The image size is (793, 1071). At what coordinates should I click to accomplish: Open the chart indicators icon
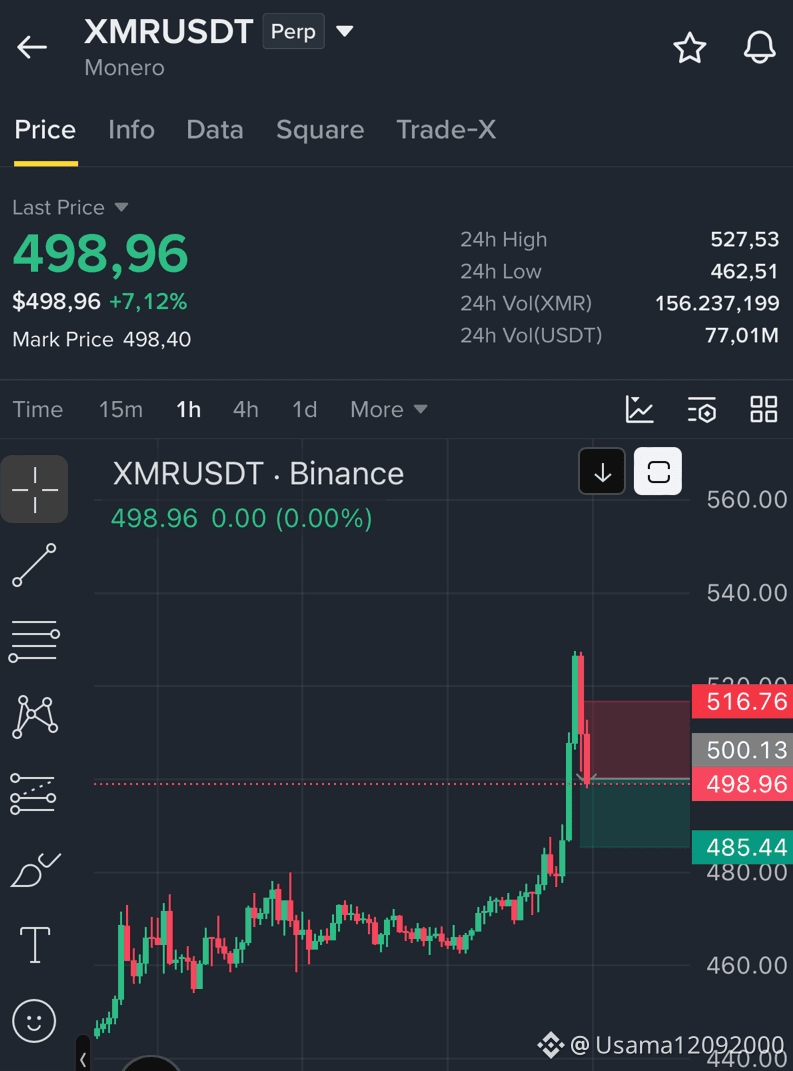click(639, 409)
